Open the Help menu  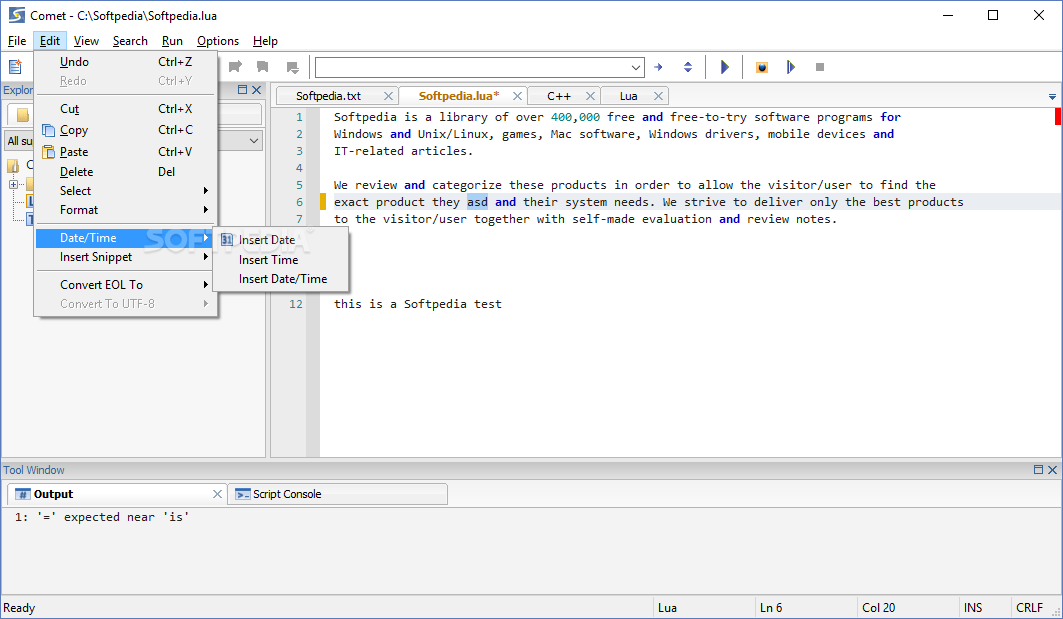[265, 41]
